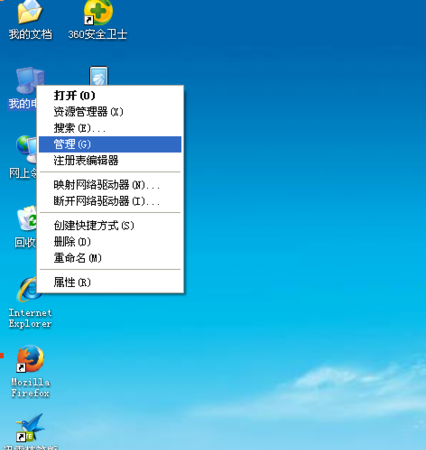The height and width of the screenshot is (450, 426).
Task: Click the 360安全卫士 label text
Action: pos(98,34)
